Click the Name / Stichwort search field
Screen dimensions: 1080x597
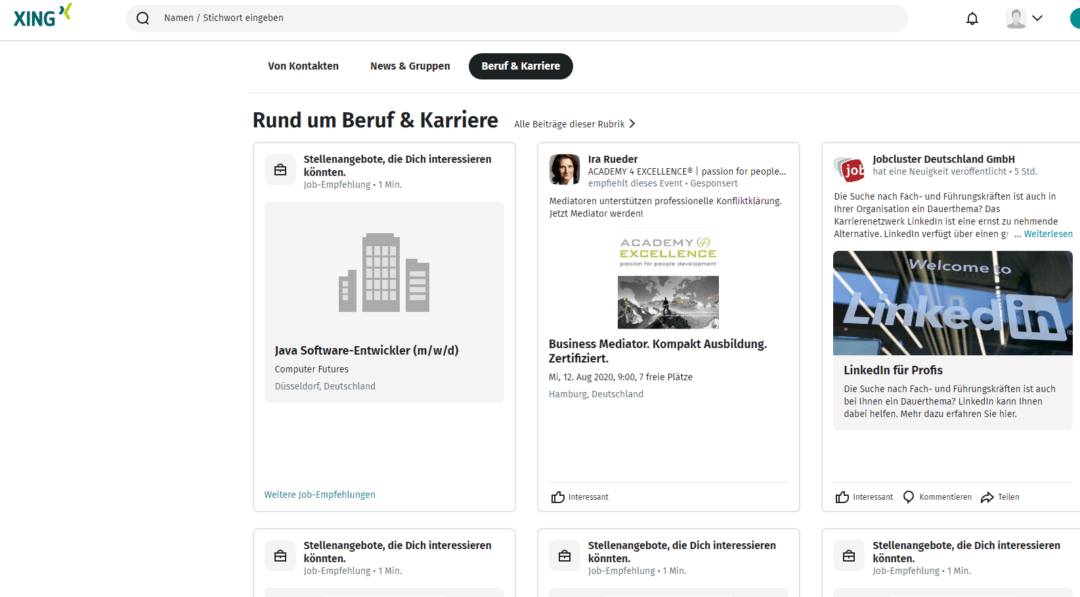click(x=520, y=18)
